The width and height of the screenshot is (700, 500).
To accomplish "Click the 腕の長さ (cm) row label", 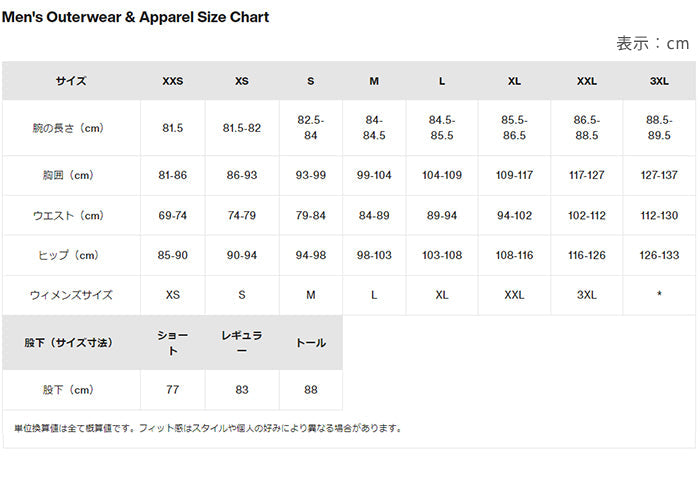I will 68,128.
